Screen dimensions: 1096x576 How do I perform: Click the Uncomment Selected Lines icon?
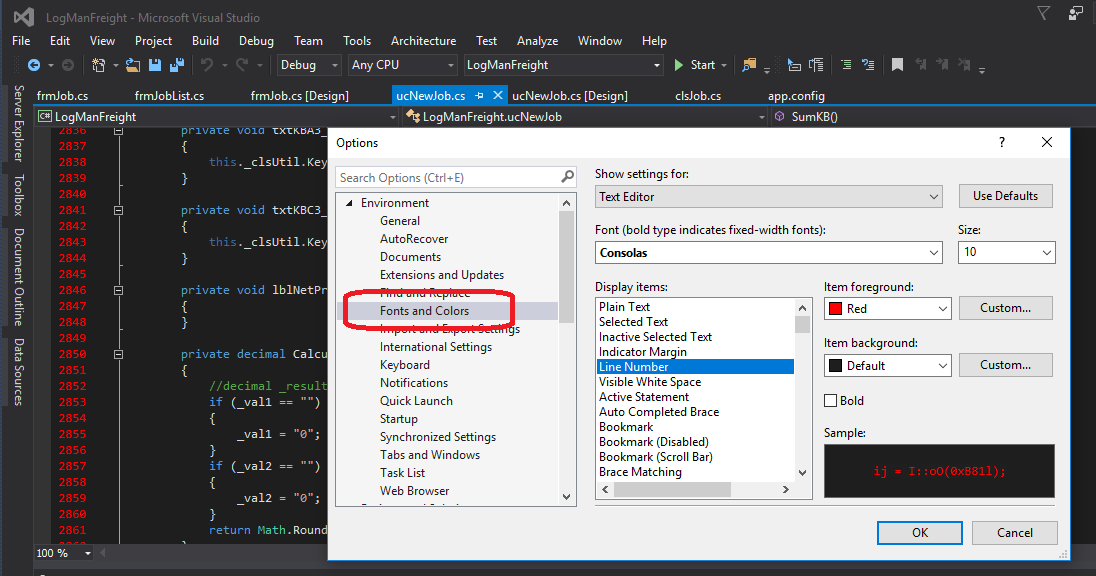868,65
